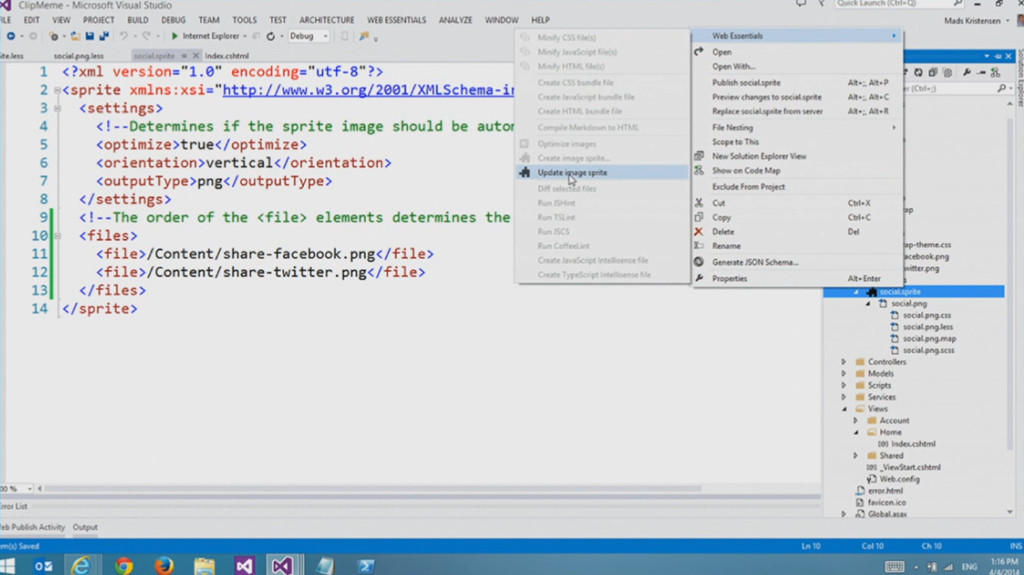The height and width of the screenshot is (575, 1024).
Task: Open Internet Explorer from the taskbar
Action: (x=82, y=566)
